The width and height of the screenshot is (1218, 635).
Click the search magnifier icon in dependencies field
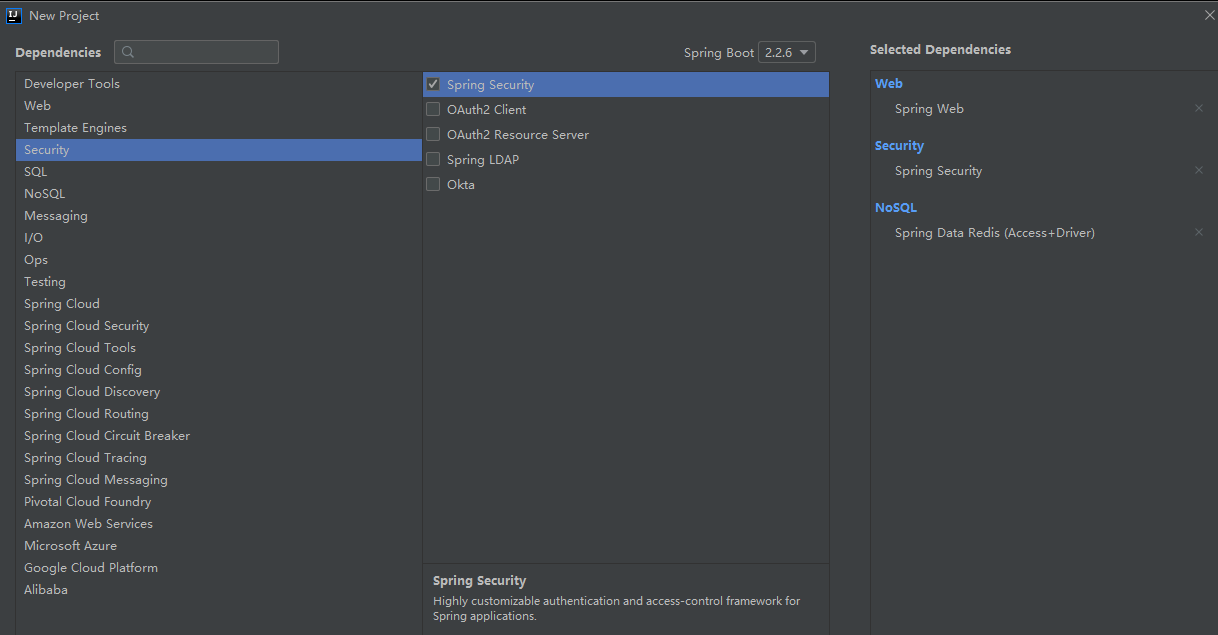(x=128, y=52)
